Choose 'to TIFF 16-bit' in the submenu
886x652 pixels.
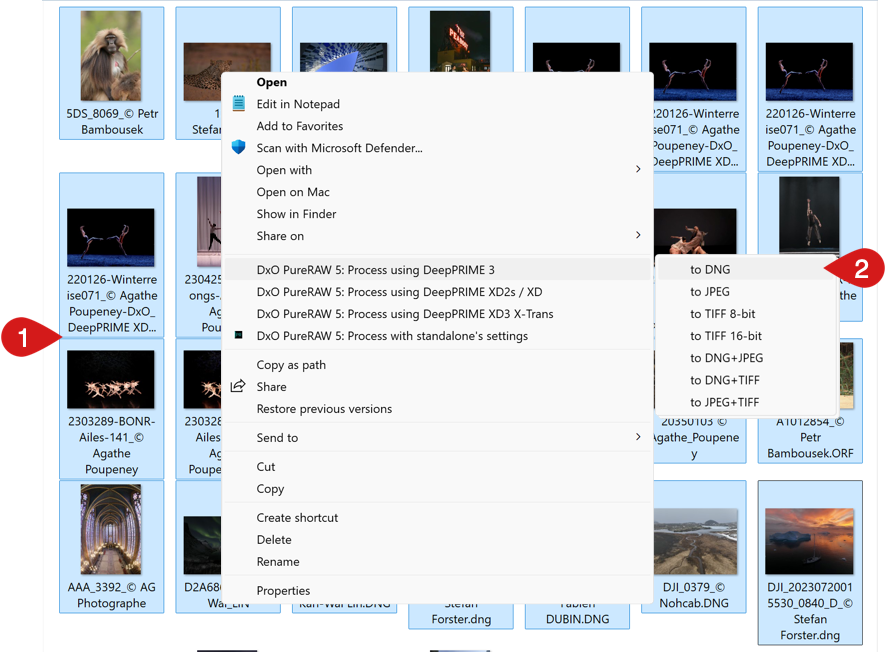(x=726, y=336)
